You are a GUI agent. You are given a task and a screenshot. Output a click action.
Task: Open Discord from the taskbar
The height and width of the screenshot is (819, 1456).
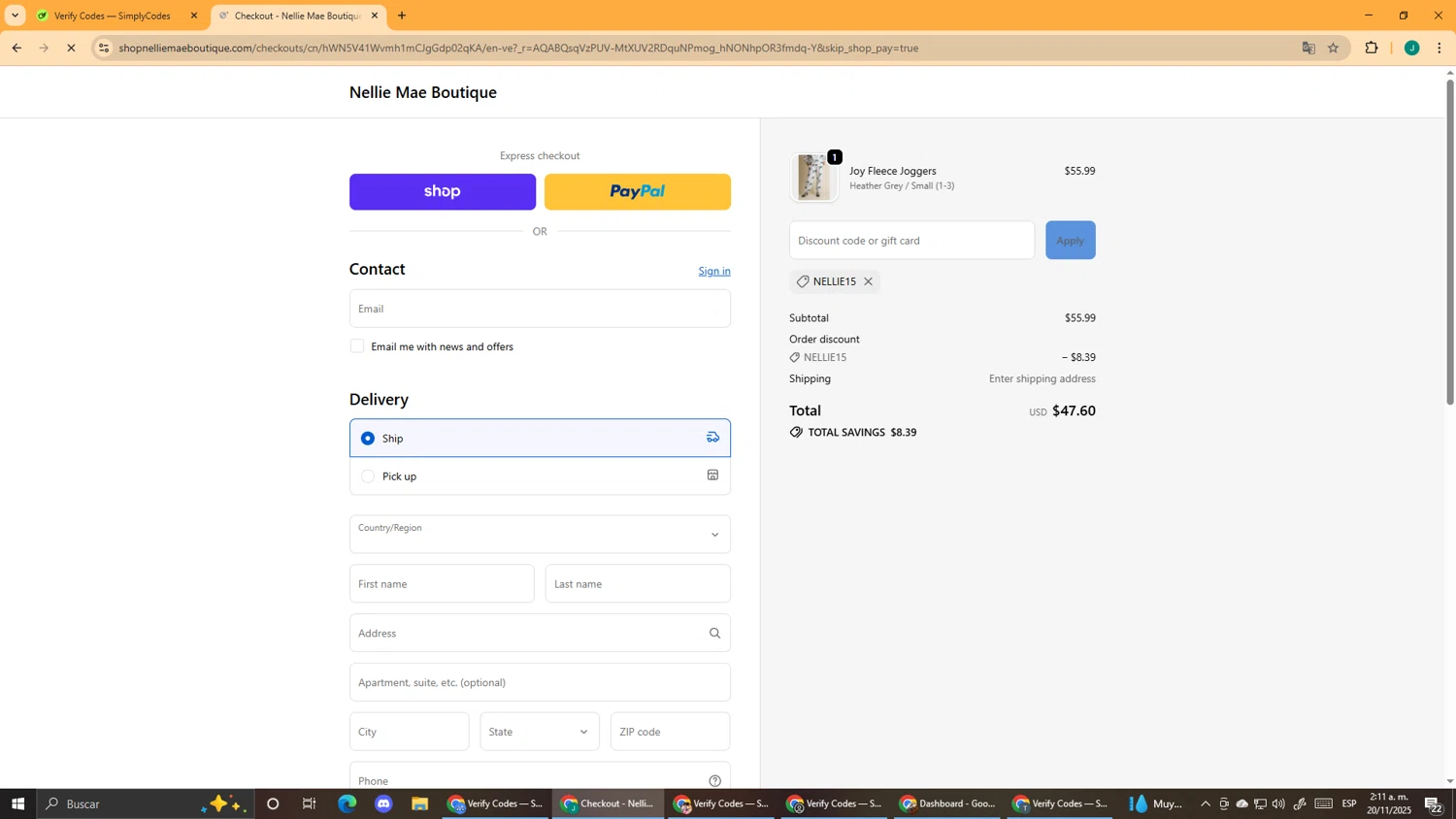[383, 803]
